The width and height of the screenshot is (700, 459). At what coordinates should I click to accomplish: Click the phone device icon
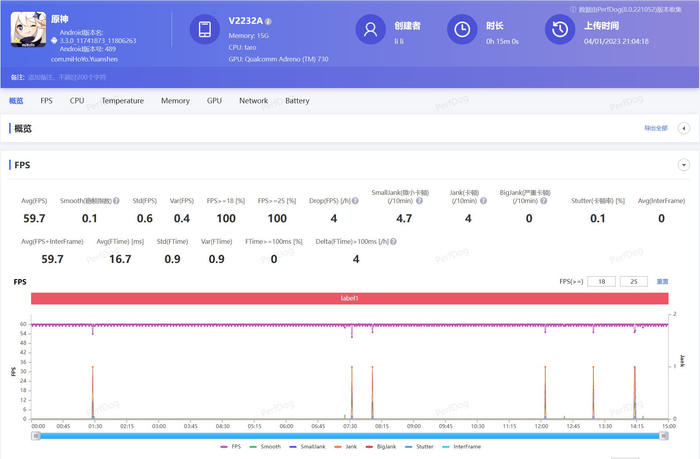[x=204, y=30]
